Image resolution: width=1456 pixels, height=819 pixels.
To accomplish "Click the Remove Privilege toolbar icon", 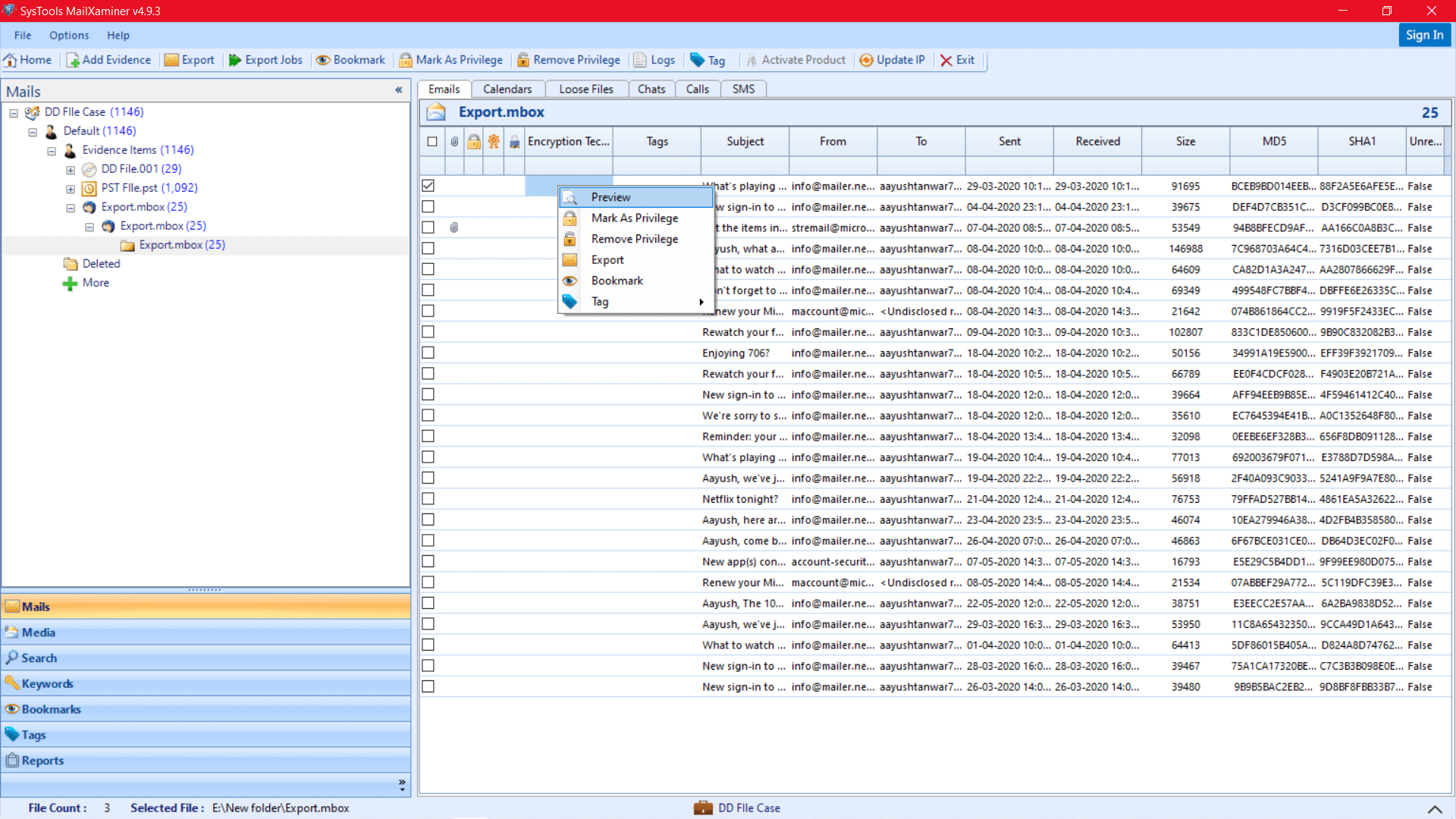I will [x=568, y=60].
